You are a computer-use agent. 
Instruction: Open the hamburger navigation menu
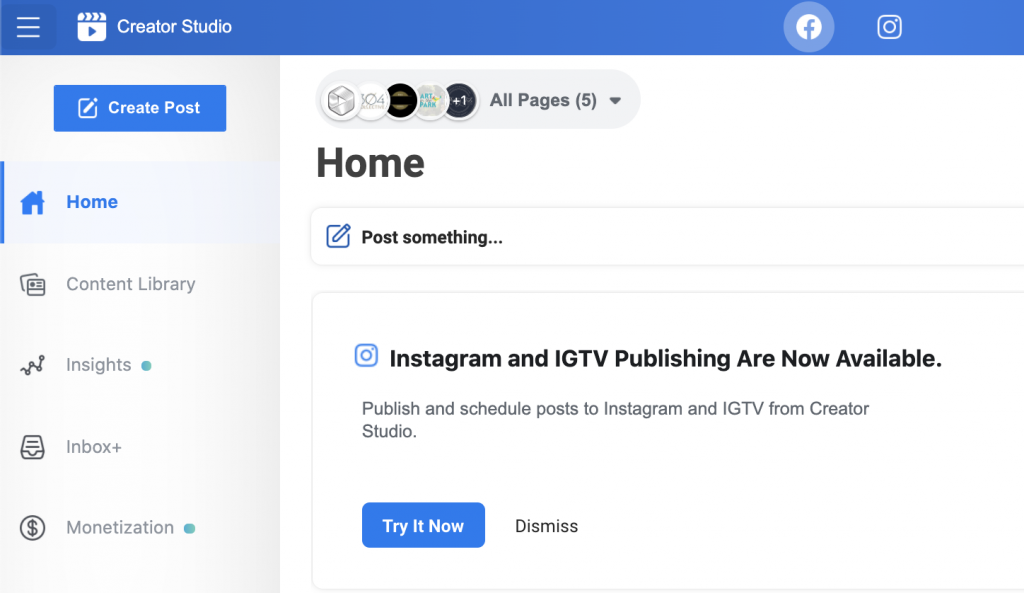[28, 27]
